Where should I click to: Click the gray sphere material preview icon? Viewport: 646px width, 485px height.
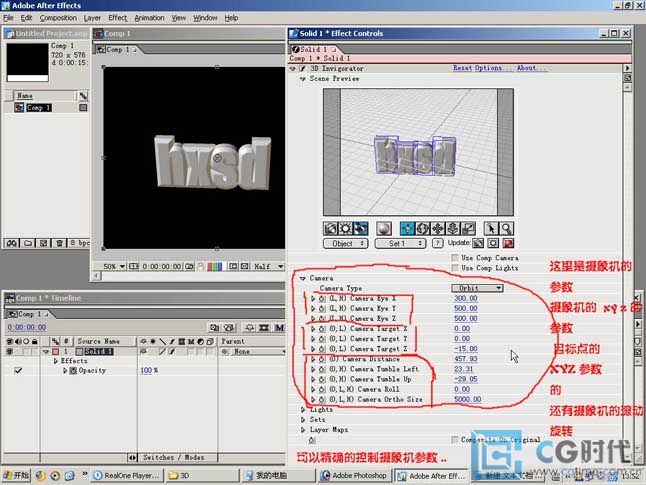[x=383, y=228]
